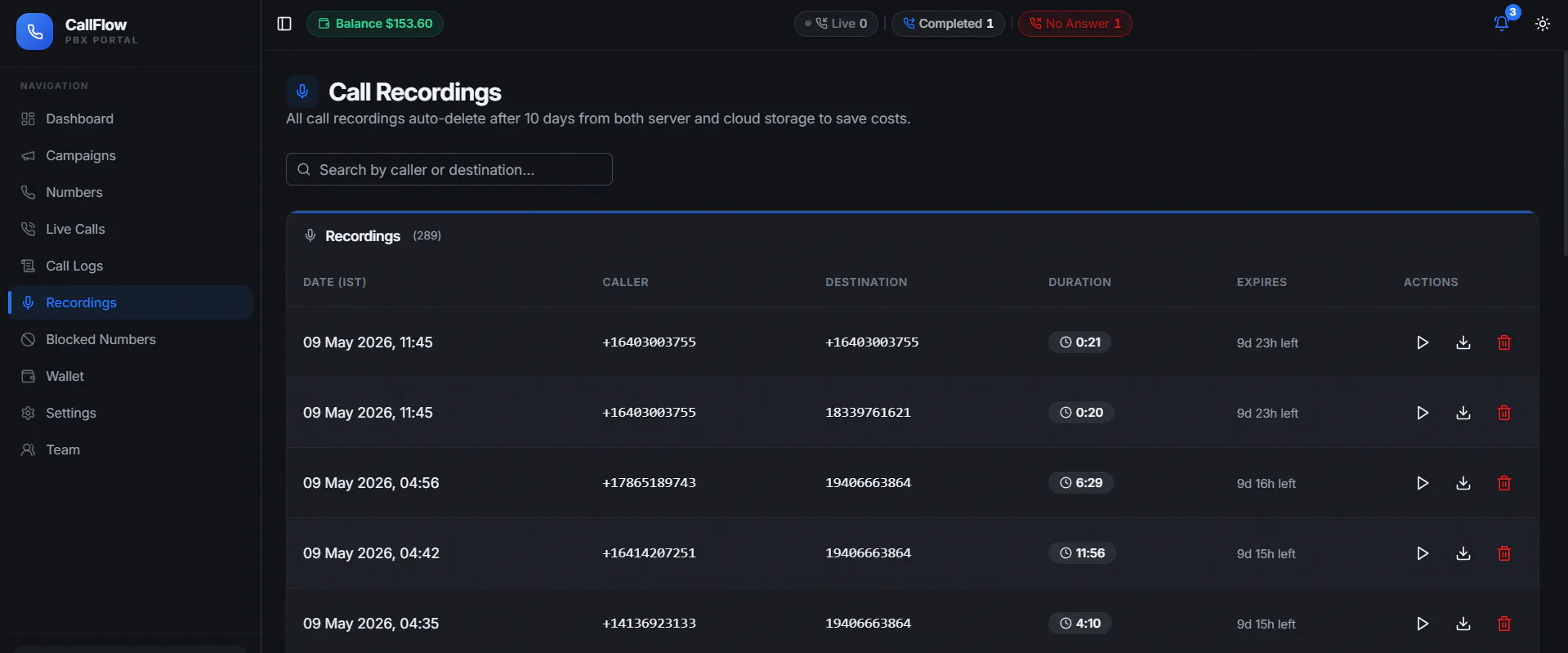Click the DESTINATION column header
The width and height of the screenshot is (1568, 653).
click(x=866, y=282)
